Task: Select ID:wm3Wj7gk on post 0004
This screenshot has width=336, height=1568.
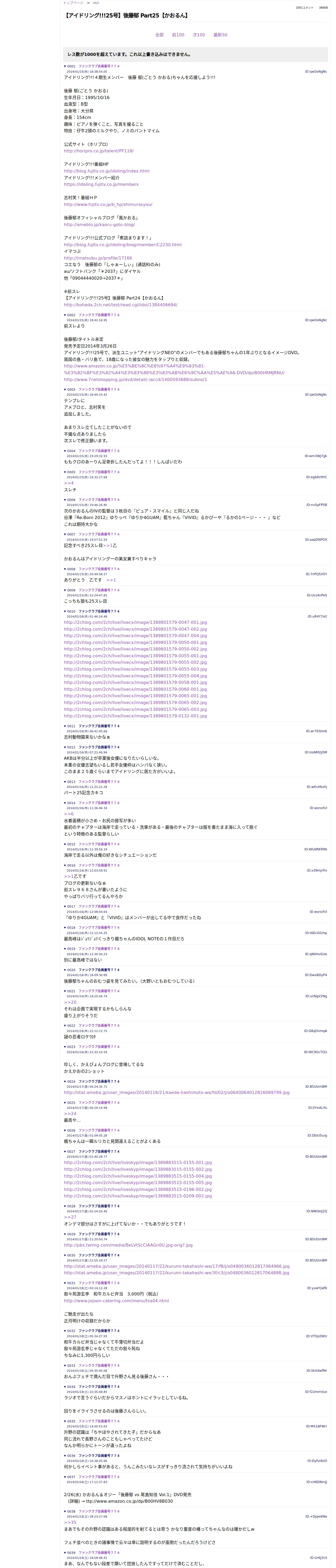Action: (316, 456)
